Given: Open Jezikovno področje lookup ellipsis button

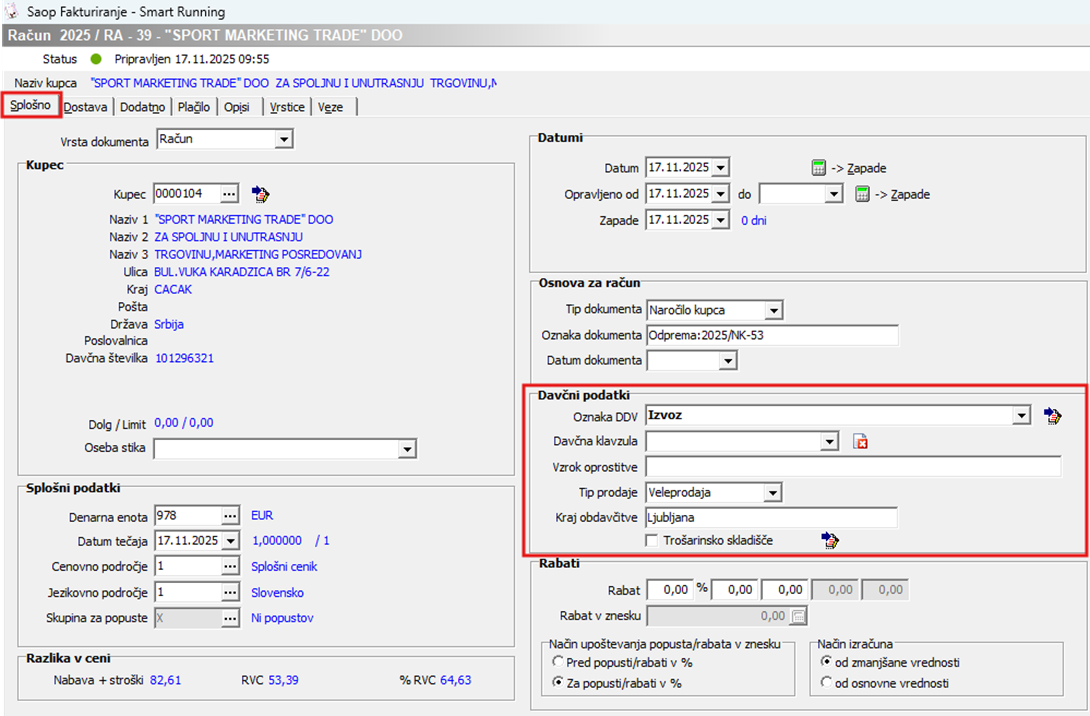Looking at the screenshot, I should [230, 592].
